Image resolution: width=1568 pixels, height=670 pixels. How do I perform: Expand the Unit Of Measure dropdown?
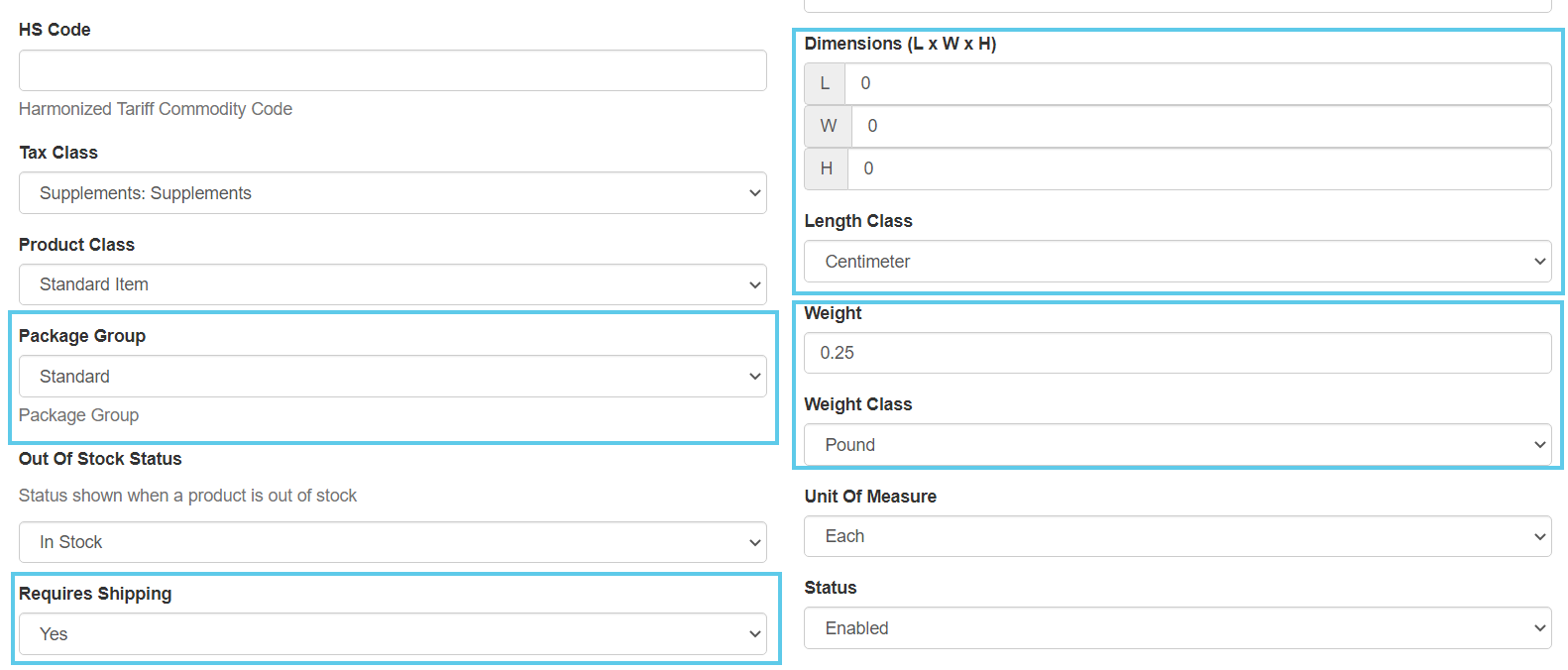(x=1177, y=536)
